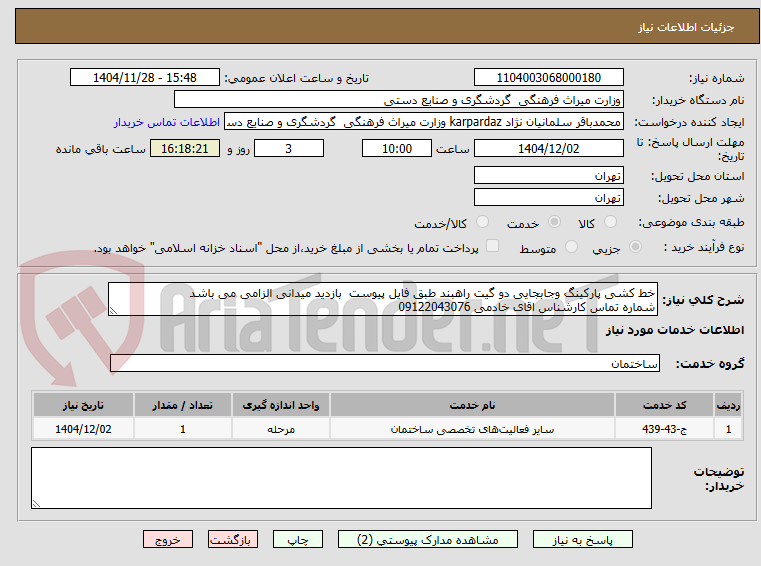This screenshot has width=761, height=566.
Task: Click the شماره نیاز number field
Action: (x=548, y=78)
